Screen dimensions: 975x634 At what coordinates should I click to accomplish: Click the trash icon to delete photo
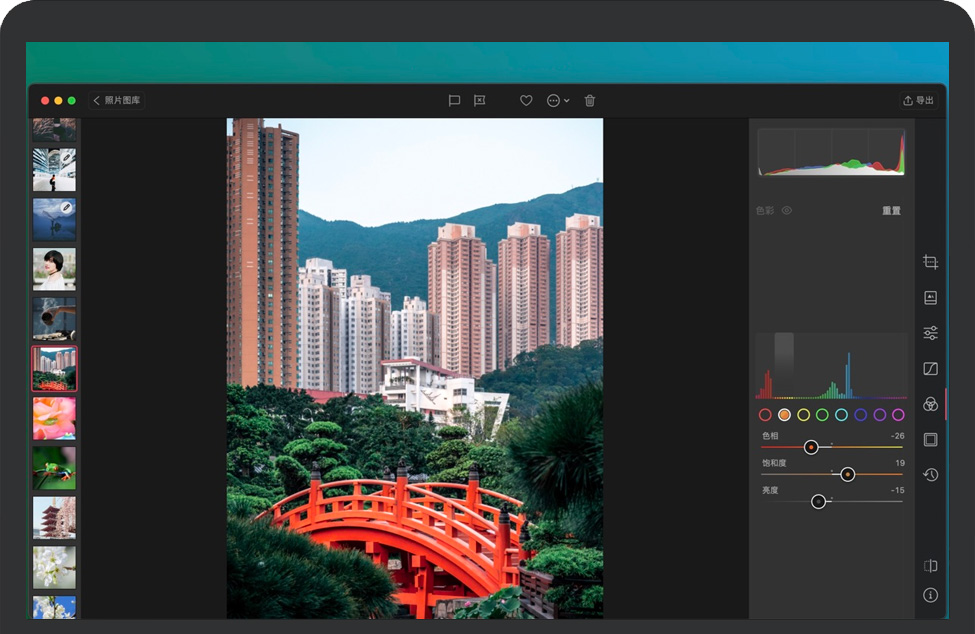coord(590,101)
